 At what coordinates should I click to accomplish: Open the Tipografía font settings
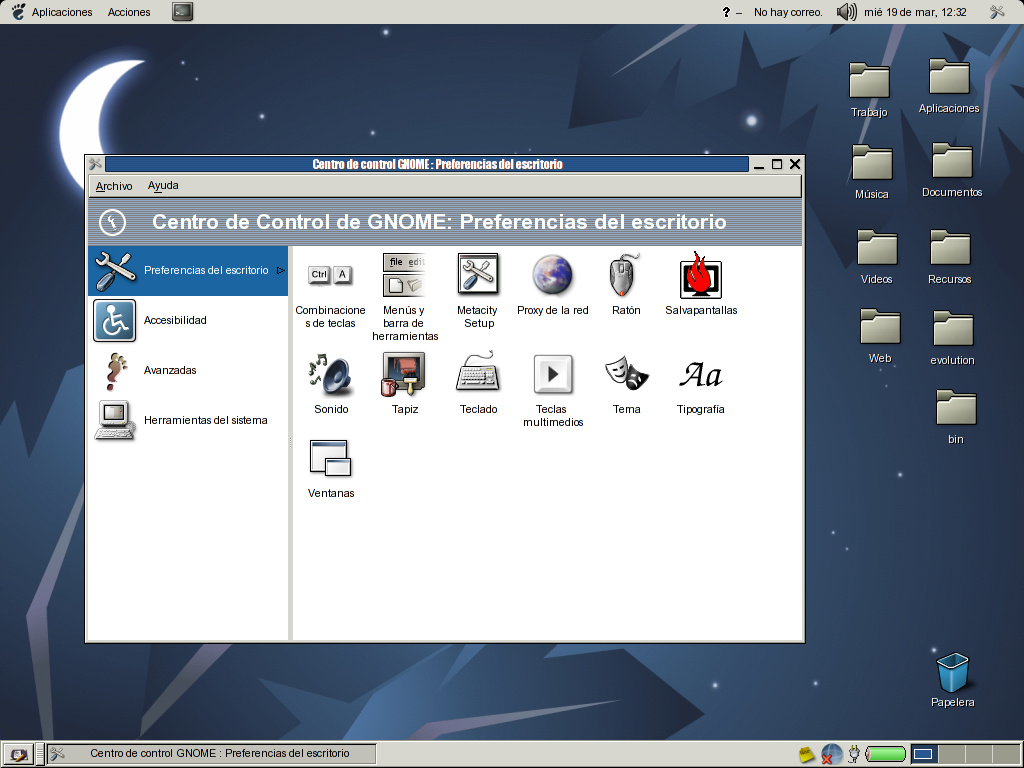click(700, 375)
